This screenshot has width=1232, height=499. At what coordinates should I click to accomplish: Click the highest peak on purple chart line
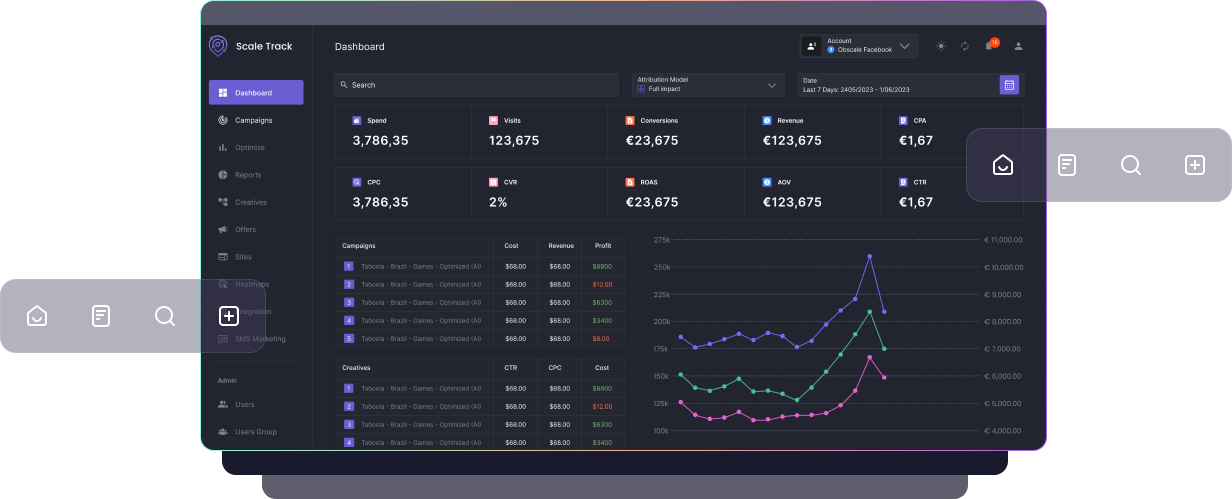(x=869, y=256)
